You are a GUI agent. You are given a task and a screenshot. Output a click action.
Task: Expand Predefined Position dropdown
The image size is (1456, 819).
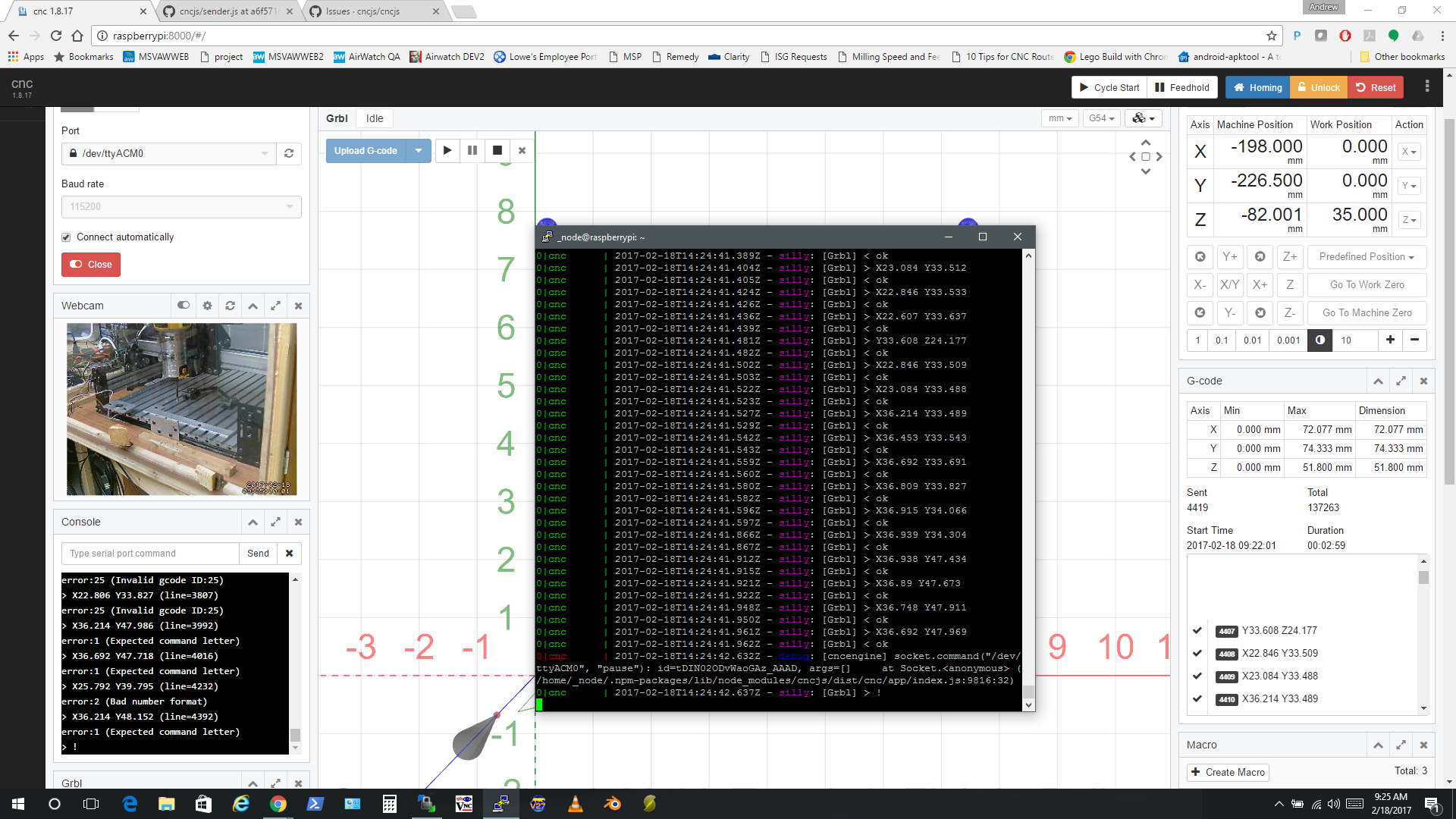tap(1366, 256)
